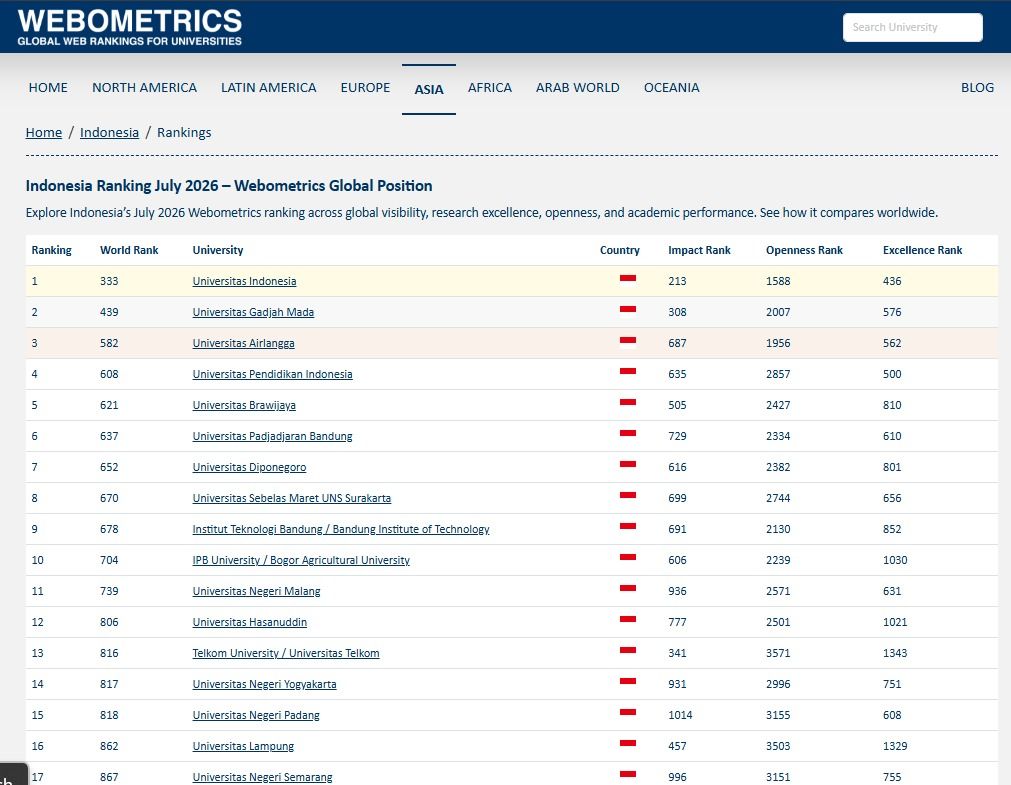This screenshot has width=1011, height=785.
Task: Click the flag icon in Universitas Airlangga row
Action: tap(628, 343)
